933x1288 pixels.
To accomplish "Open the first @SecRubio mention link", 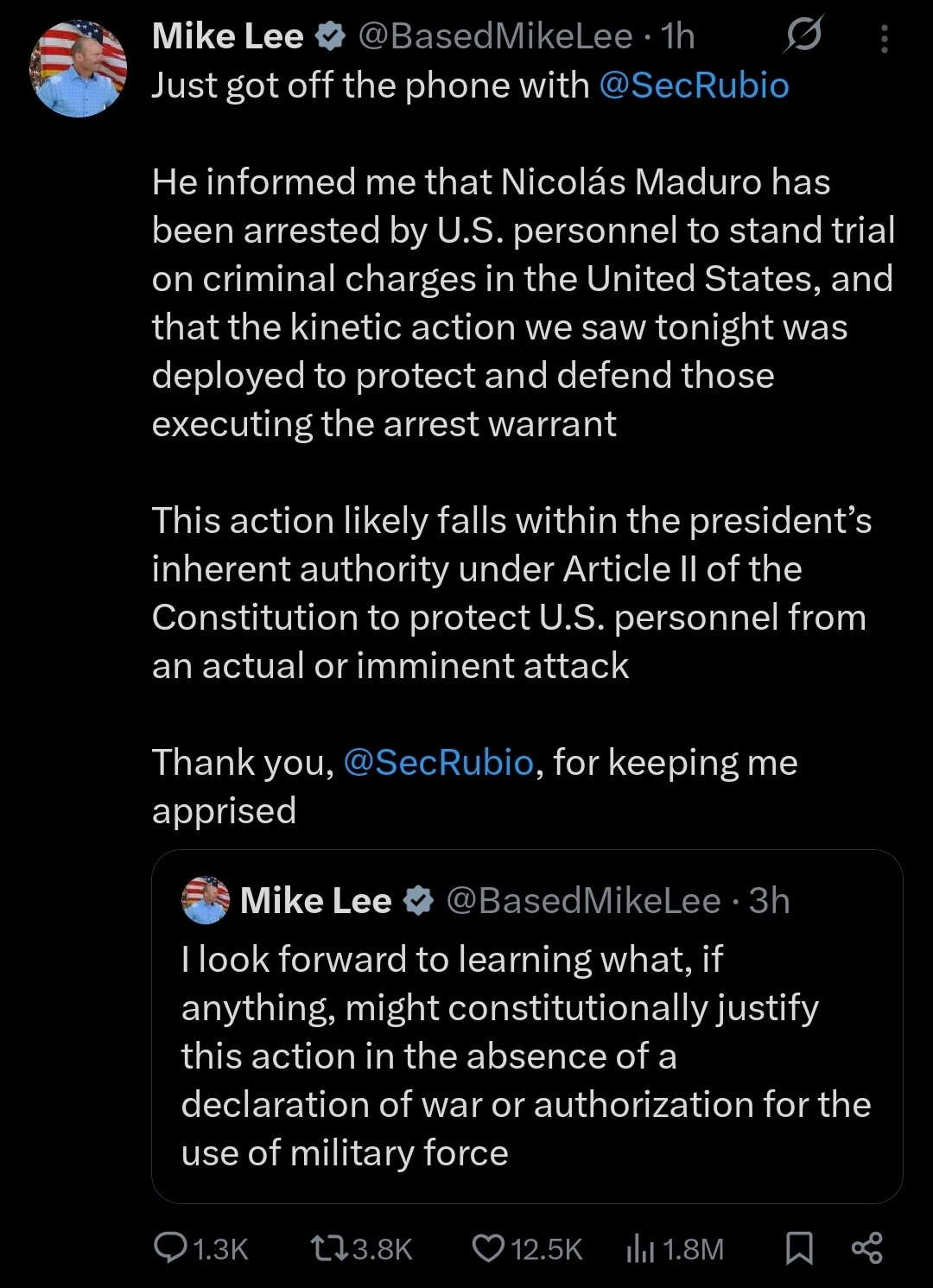I will pyautogui.click(x=693, y=86).
